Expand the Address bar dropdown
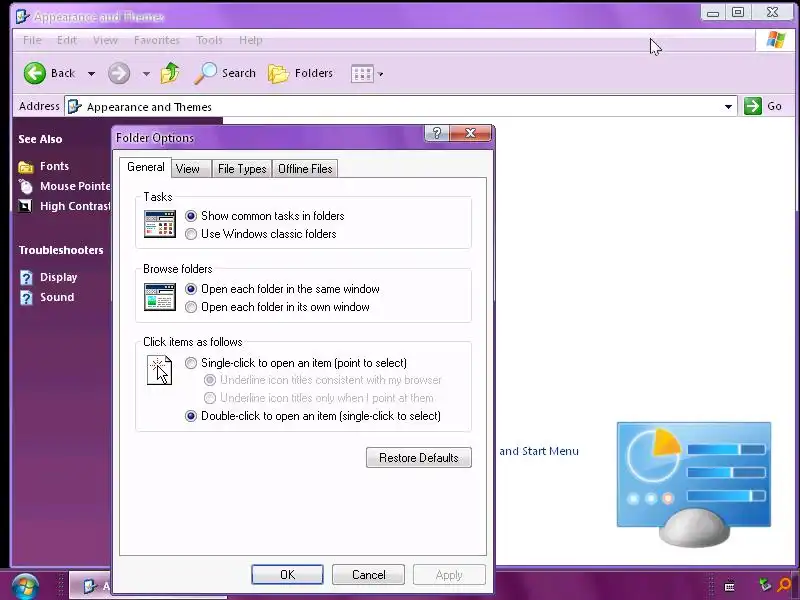Image resolution: width=800 pixels, height=600 pixels. pos(728,107)
